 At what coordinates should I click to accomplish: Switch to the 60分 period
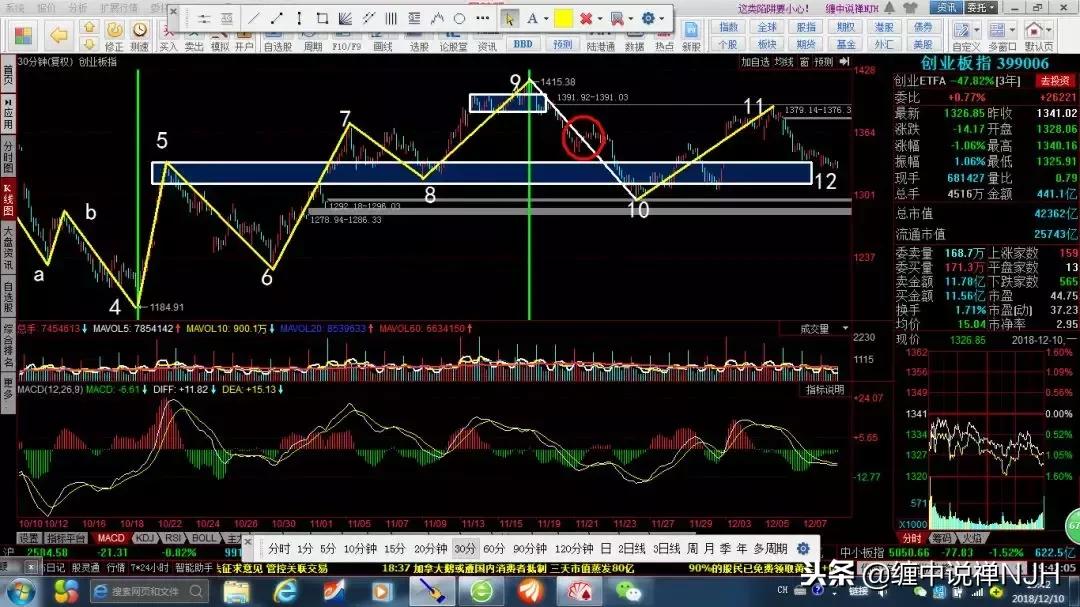point(494,549)
